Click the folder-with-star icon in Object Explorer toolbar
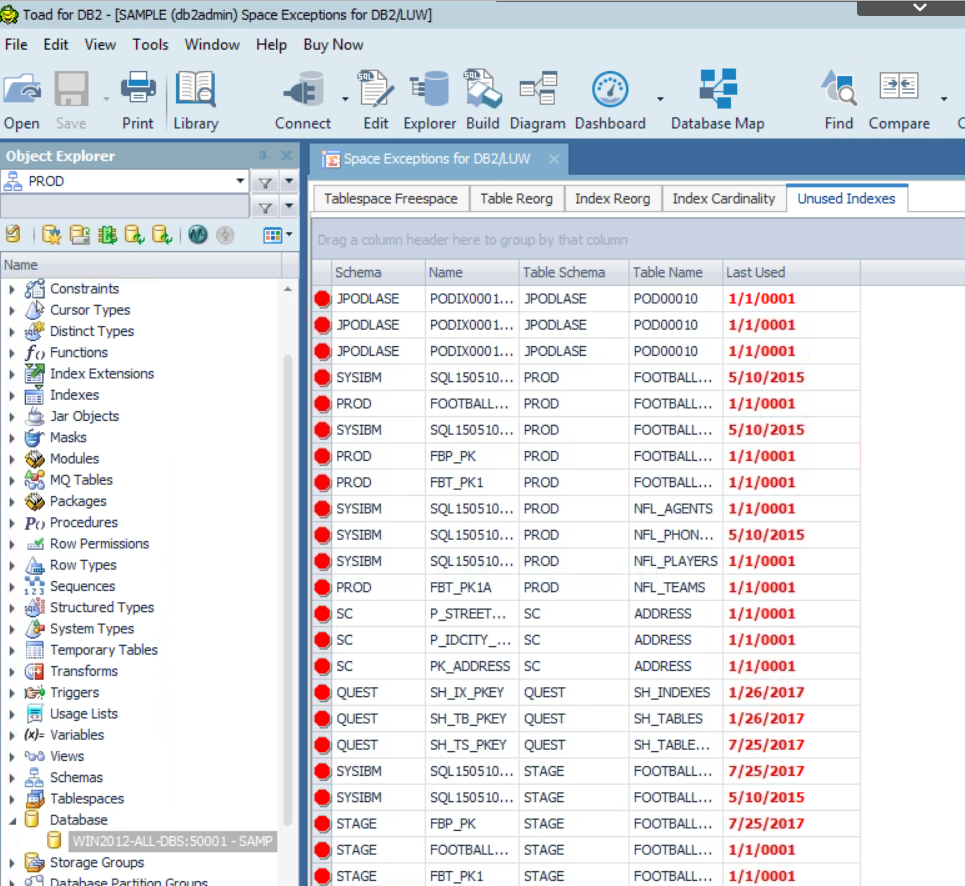This screenshot has height=886, width=965. (x=52, y=235)
